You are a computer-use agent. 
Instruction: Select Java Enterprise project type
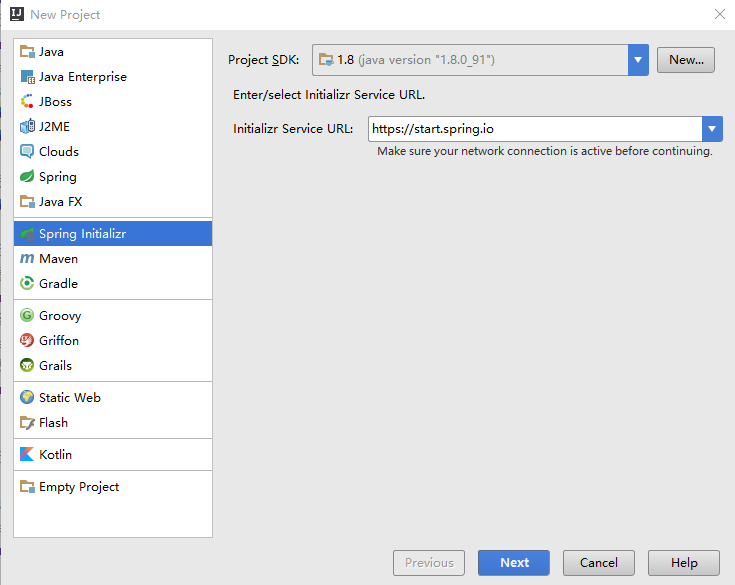click(x=82, y=77)
